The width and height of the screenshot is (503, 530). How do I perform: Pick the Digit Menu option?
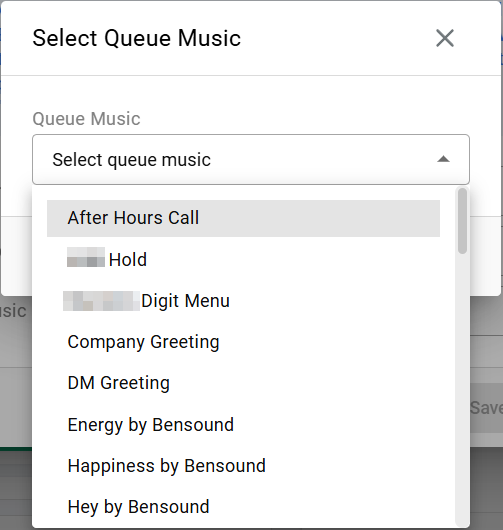pyautogui.click(x=243, y=301)
